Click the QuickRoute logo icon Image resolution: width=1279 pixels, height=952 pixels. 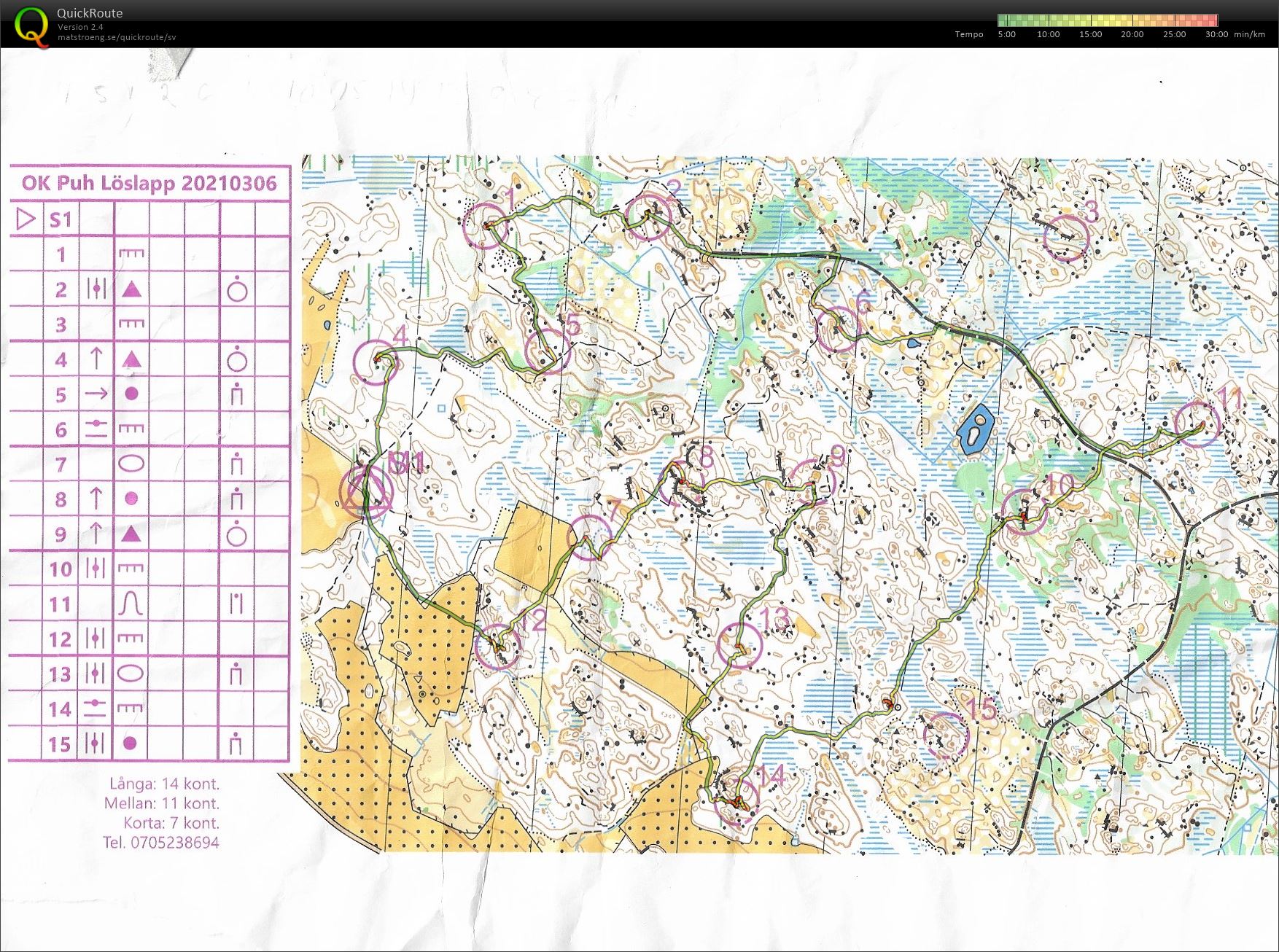[30, 26]
